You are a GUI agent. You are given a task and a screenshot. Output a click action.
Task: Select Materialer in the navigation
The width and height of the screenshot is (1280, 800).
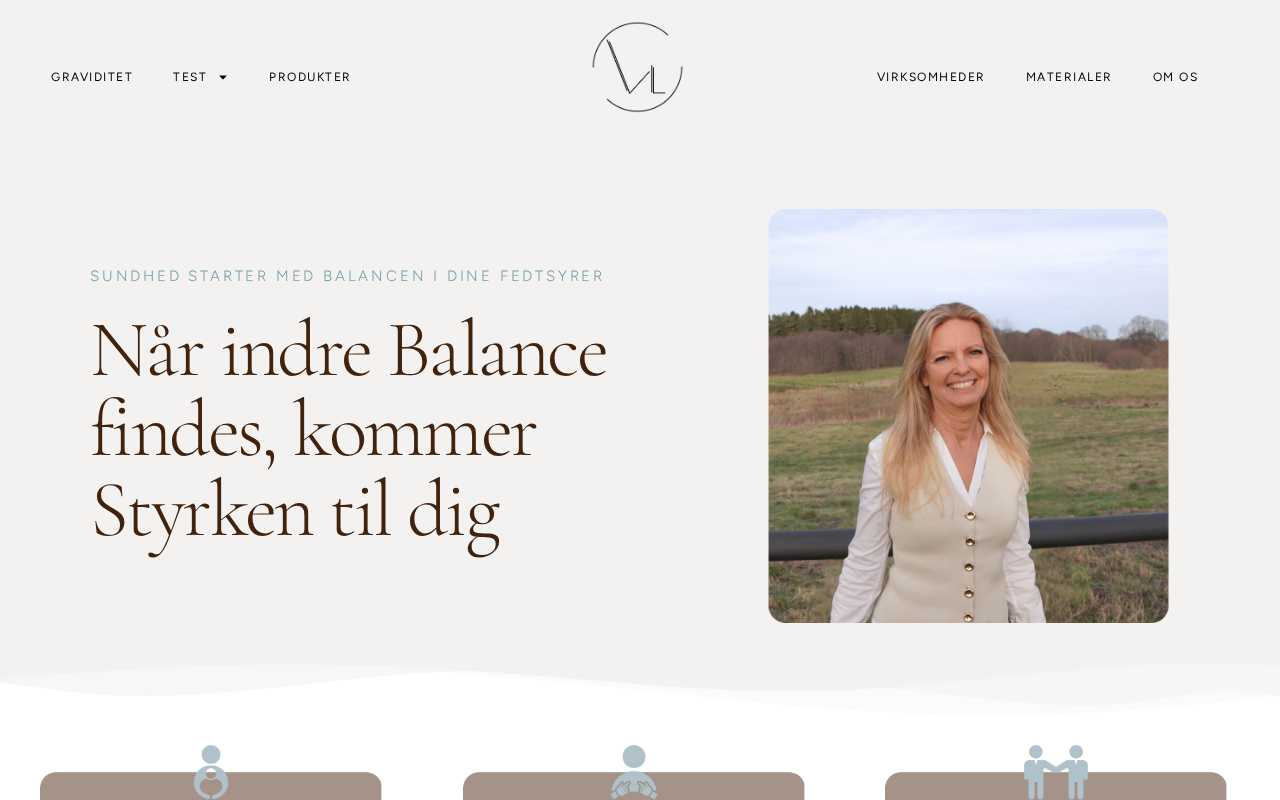[x=1069, y=77]
